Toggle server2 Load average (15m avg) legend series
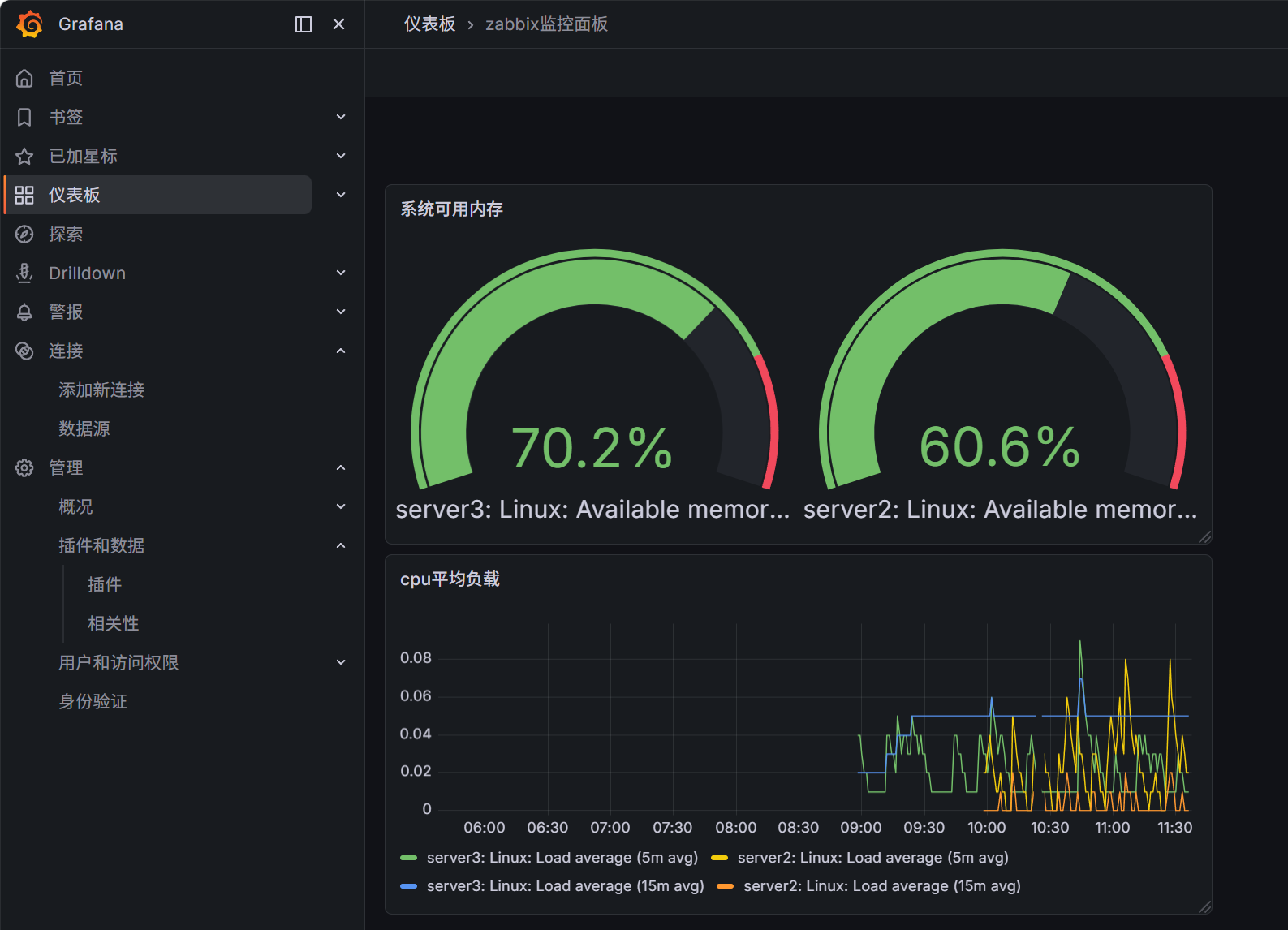 tap(868, 886)
